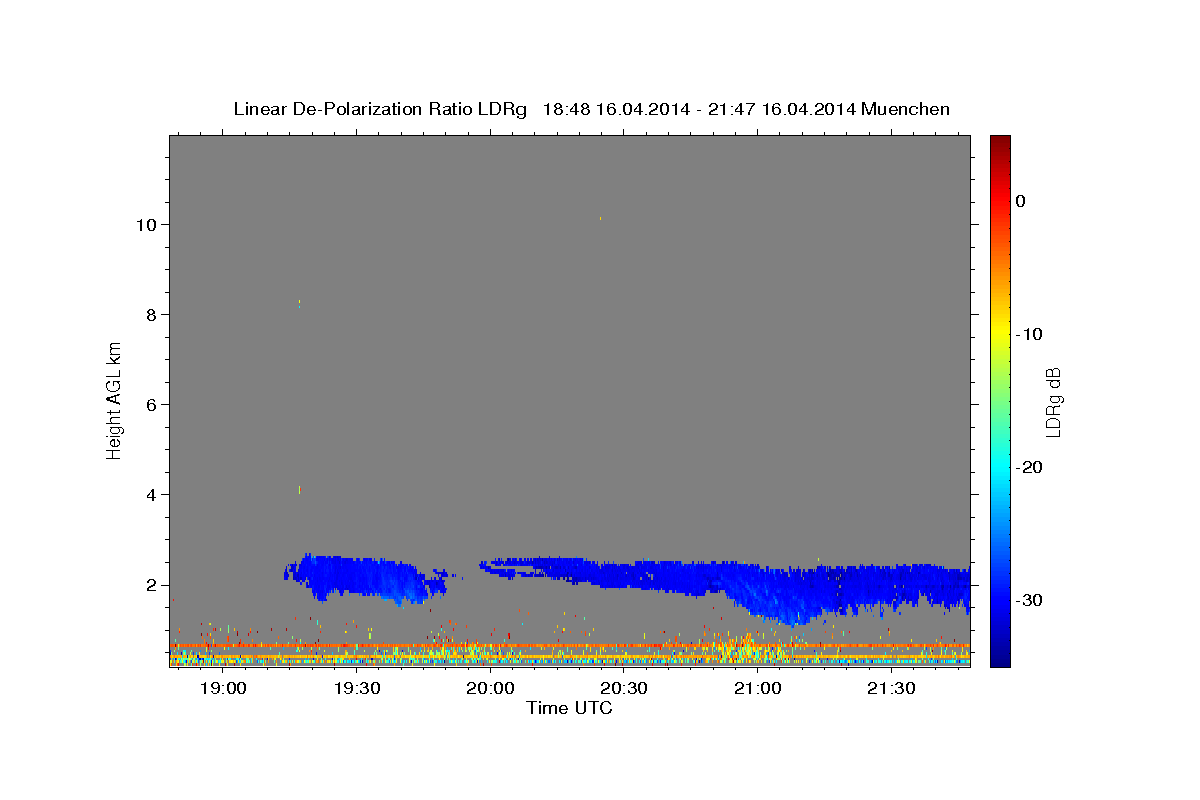Viewport: 1200px width, 800px height.
Task: Click the '-30' colorbar tick label
Action: coord(1028,600)
